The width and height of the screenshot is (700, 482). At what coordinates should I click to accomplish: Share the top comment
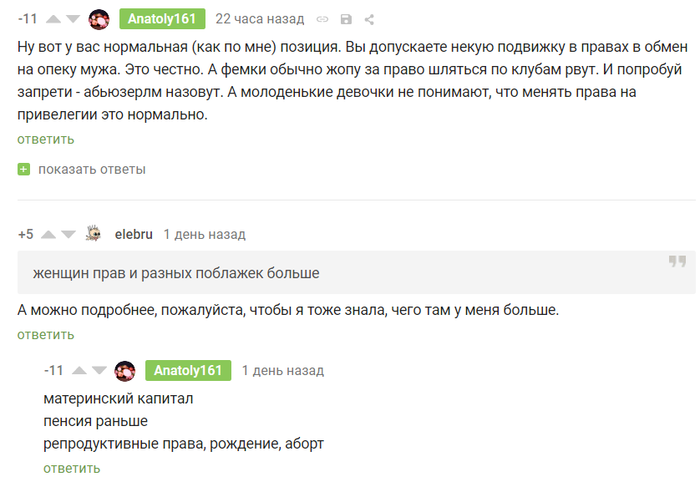pyautogui.click(x=369, y=19)
